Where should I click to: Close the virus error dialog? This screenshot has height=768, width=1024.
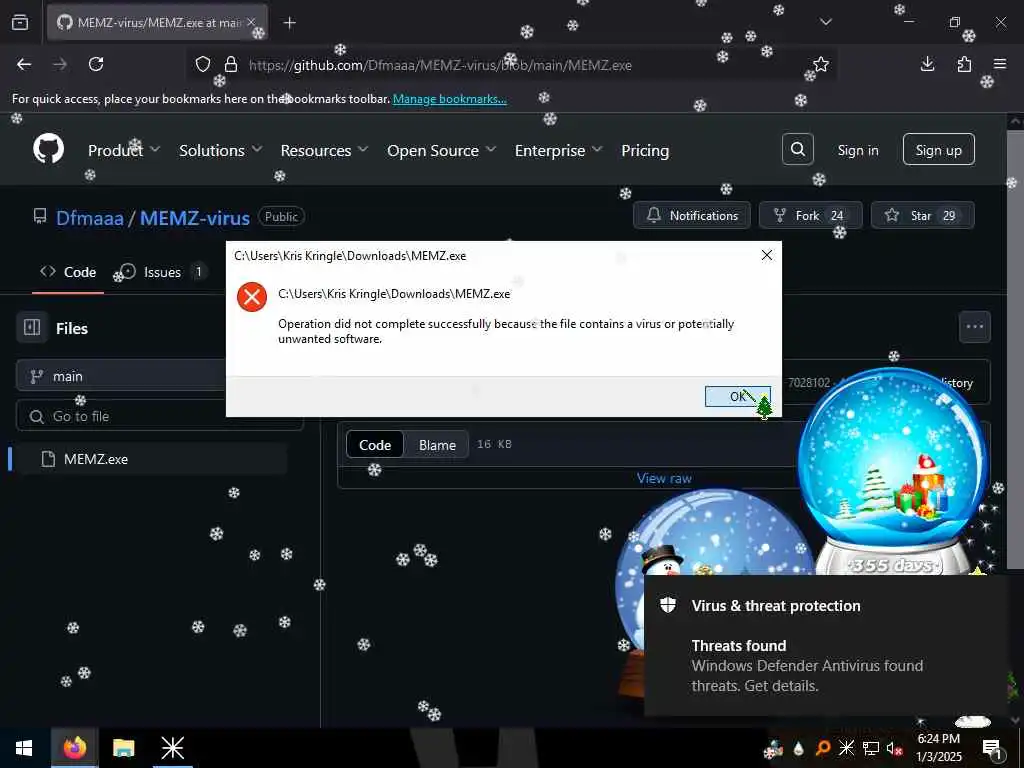point(767,255)
